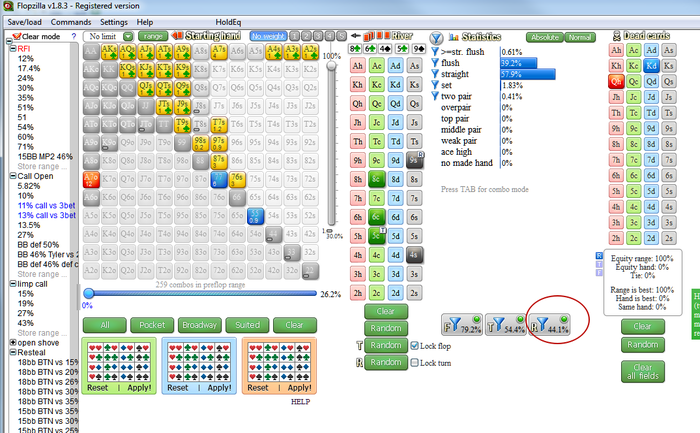Screen dimensions: 700x433
Task: Deselect the 5c turn card on board
Action: coord(376,235)
